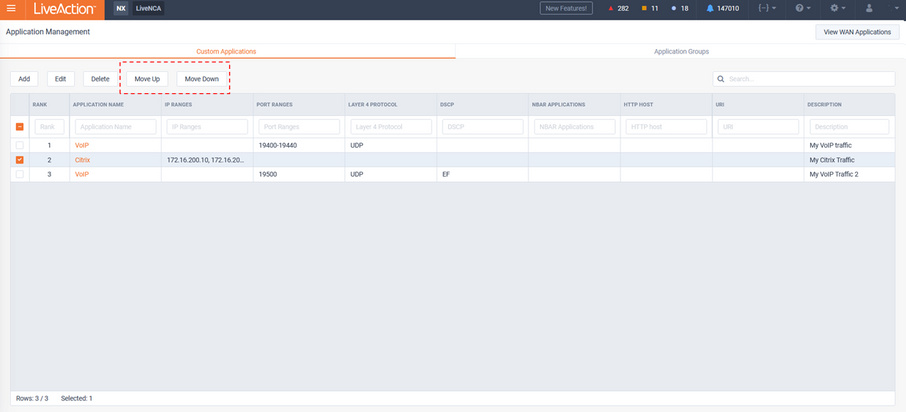Sort by DESCRIPTION column header
Image resolution: width=906 pixels, height=412 pixels.
824,105
